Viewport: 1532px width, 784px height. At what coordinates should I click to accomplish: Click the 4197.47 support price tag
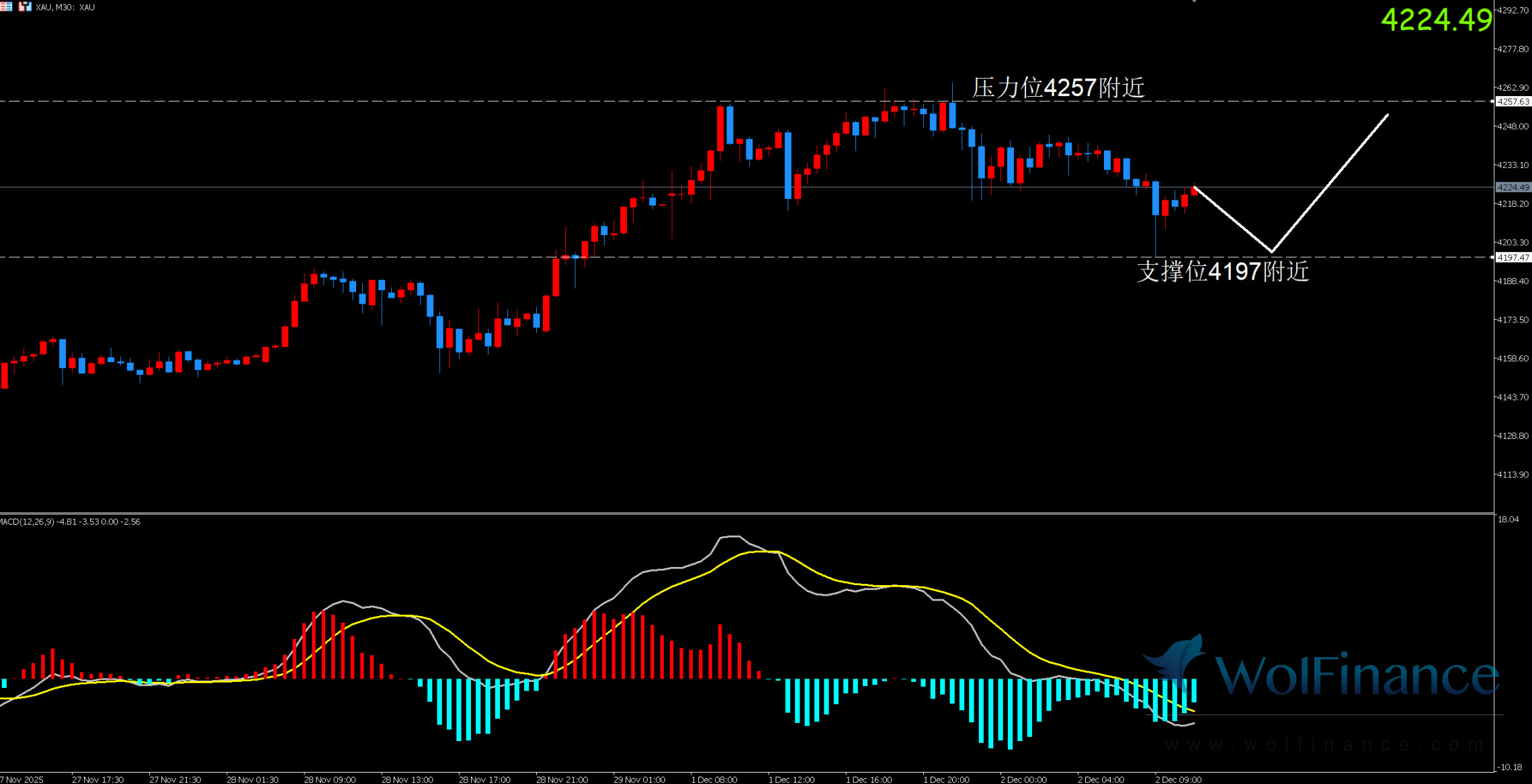[1513, 257]
